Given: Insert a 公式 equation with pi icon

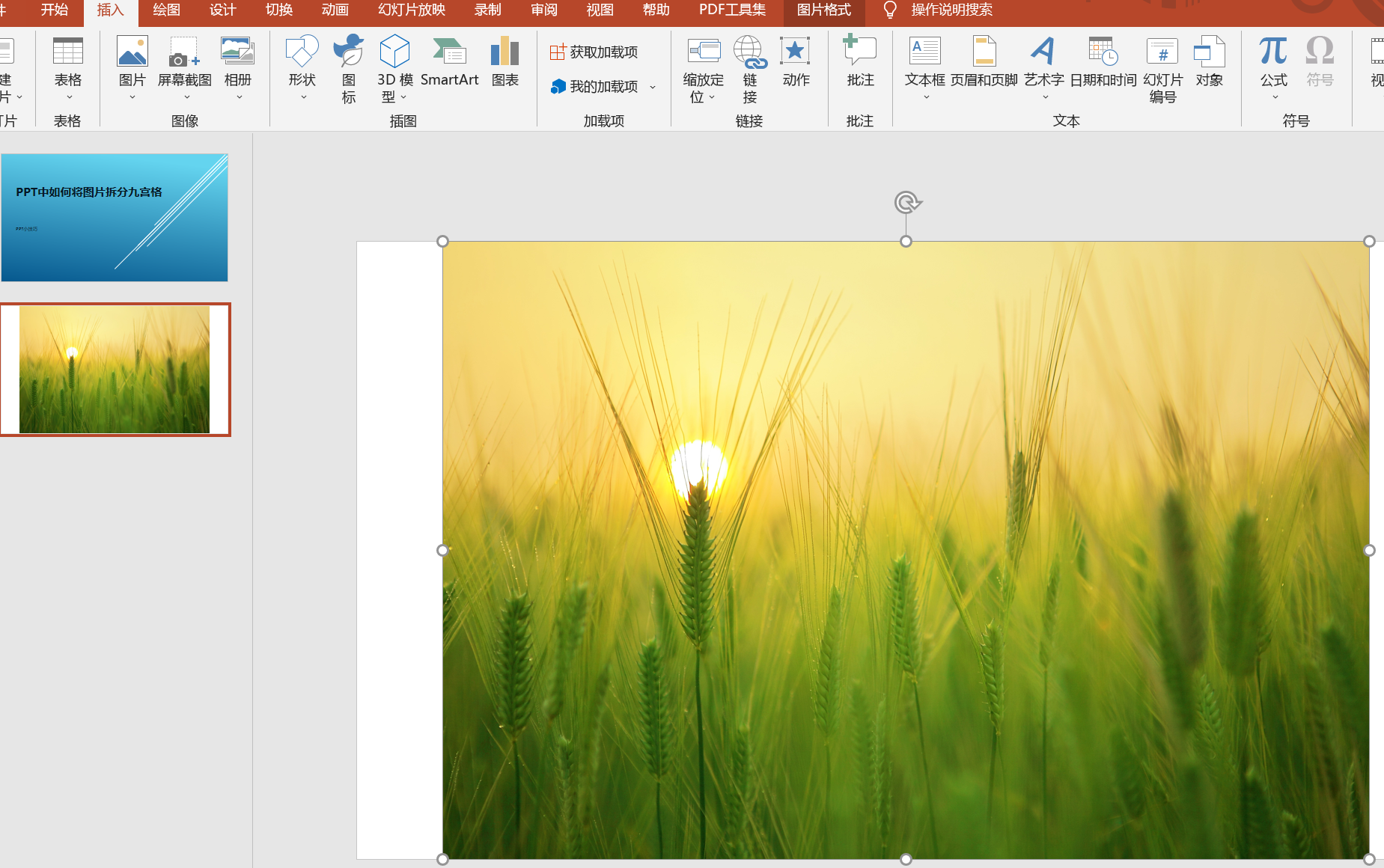Looking at the screenshot, I should tap(1273, 51).
